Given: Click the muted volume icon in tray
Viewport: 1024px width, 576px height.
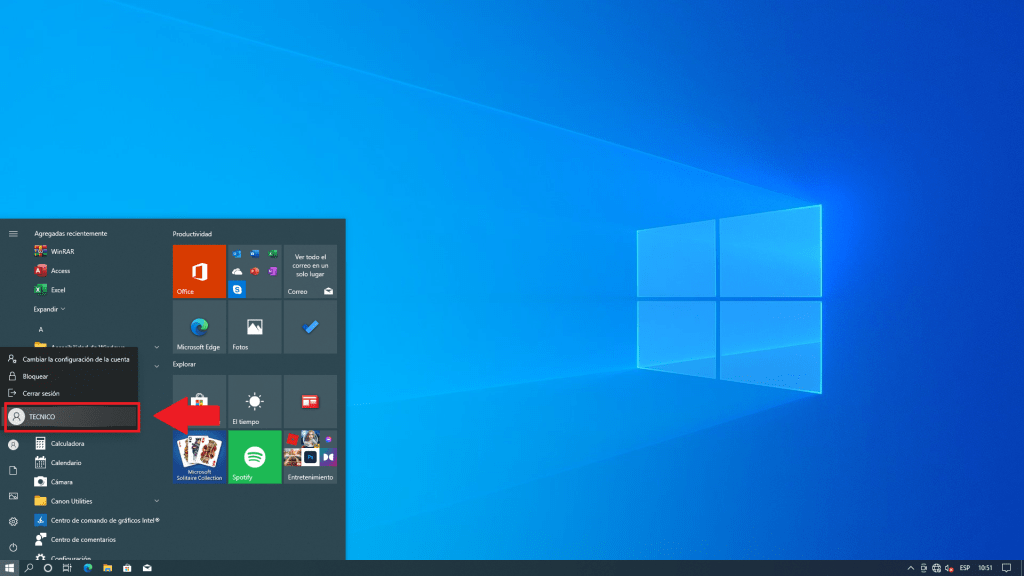Looking at the screenshot, I should pyautogui.click(x=948, y=568).
